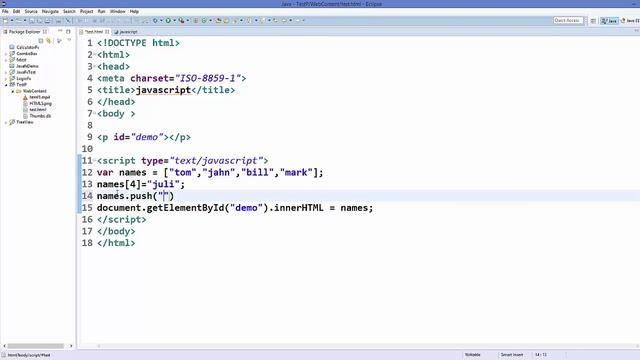Click the Run External Tools icon
The image size is (640, 360).
tap(182, 20)
